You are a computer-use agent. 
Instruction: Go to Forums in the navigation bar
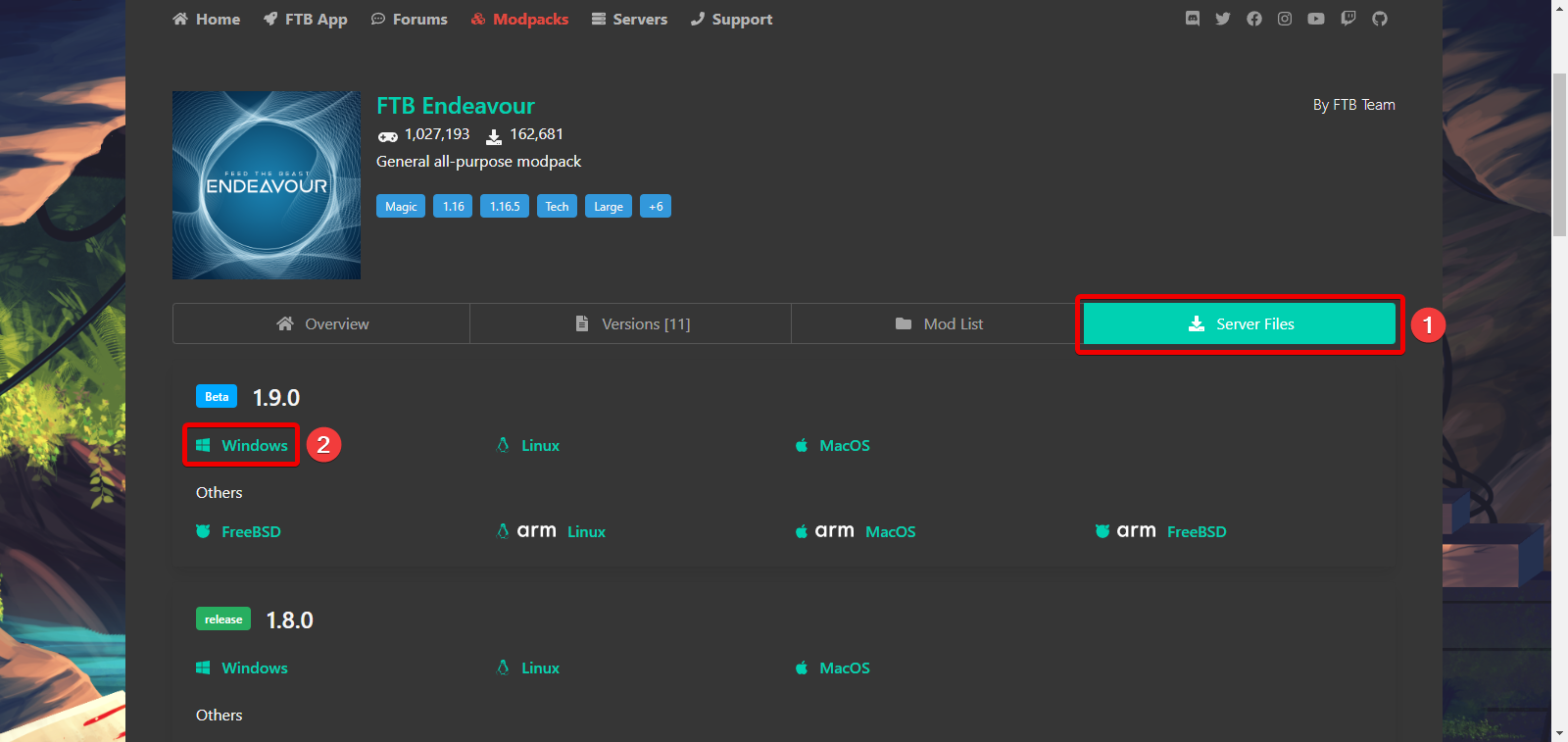[410, 20]
